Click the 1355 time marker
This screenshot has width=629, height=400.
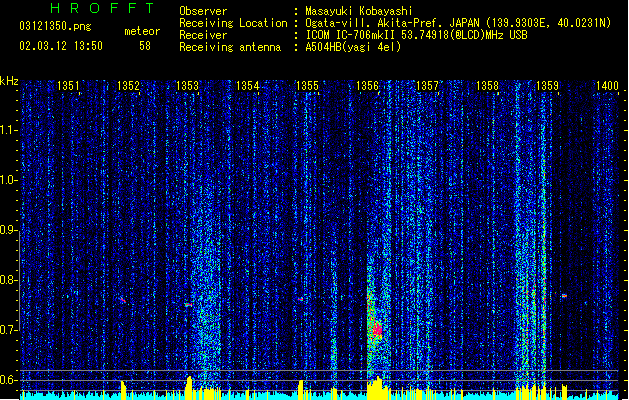click(307, 86)
